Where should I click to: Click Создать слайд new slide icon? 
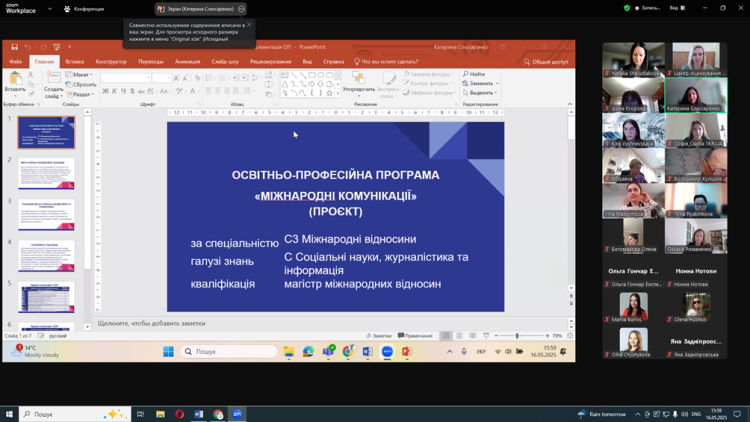(53, 82)
